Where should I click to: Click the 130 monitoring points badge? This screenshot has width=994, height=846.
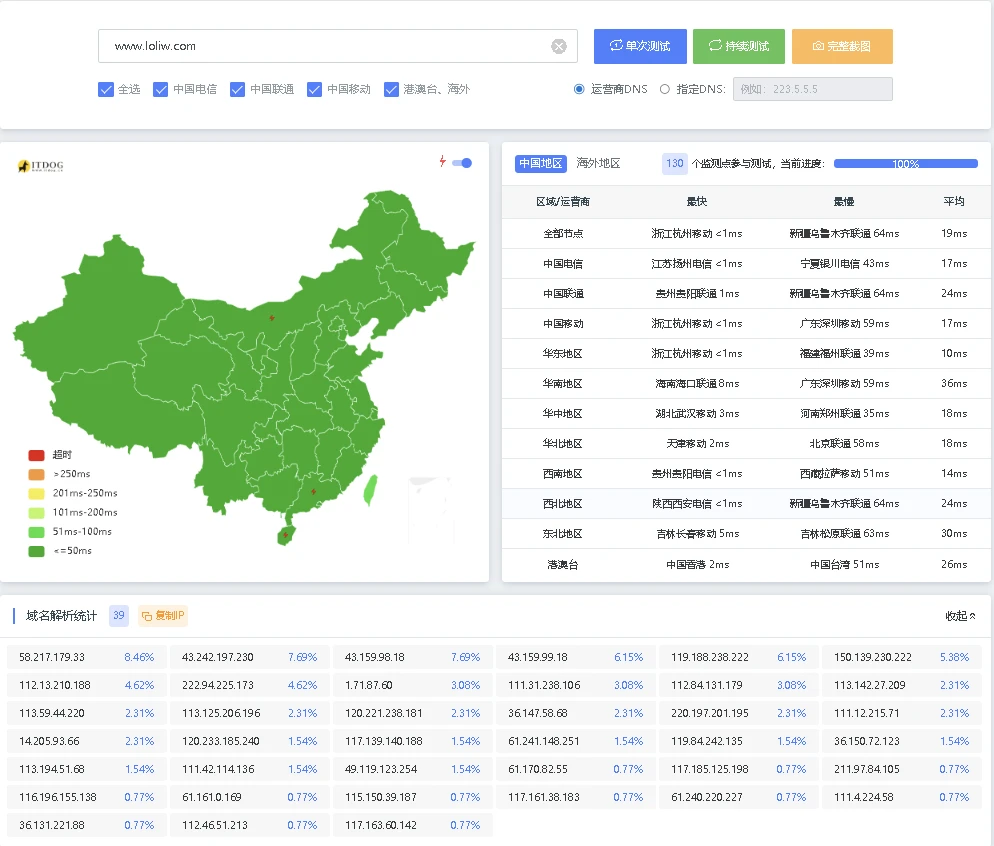click(x=674, y=163)
